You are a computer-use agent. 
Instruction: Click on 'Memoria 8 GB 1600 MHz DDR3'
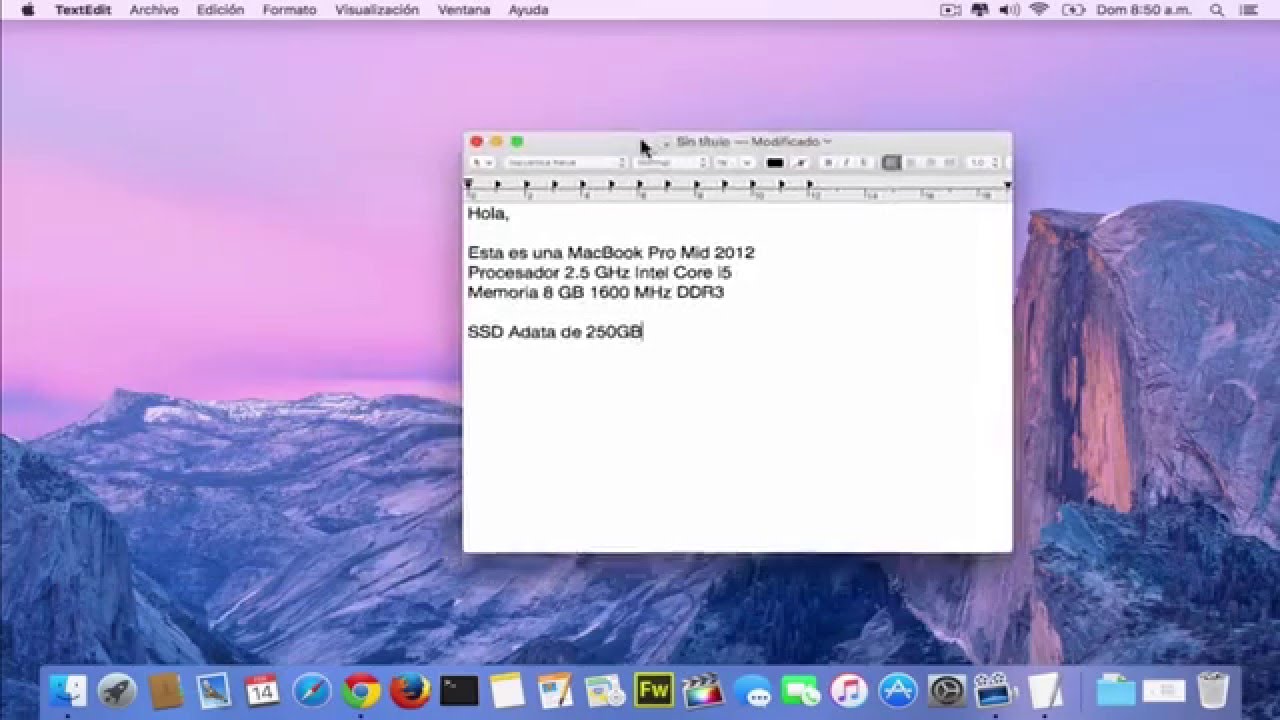[x=595, y=293]
